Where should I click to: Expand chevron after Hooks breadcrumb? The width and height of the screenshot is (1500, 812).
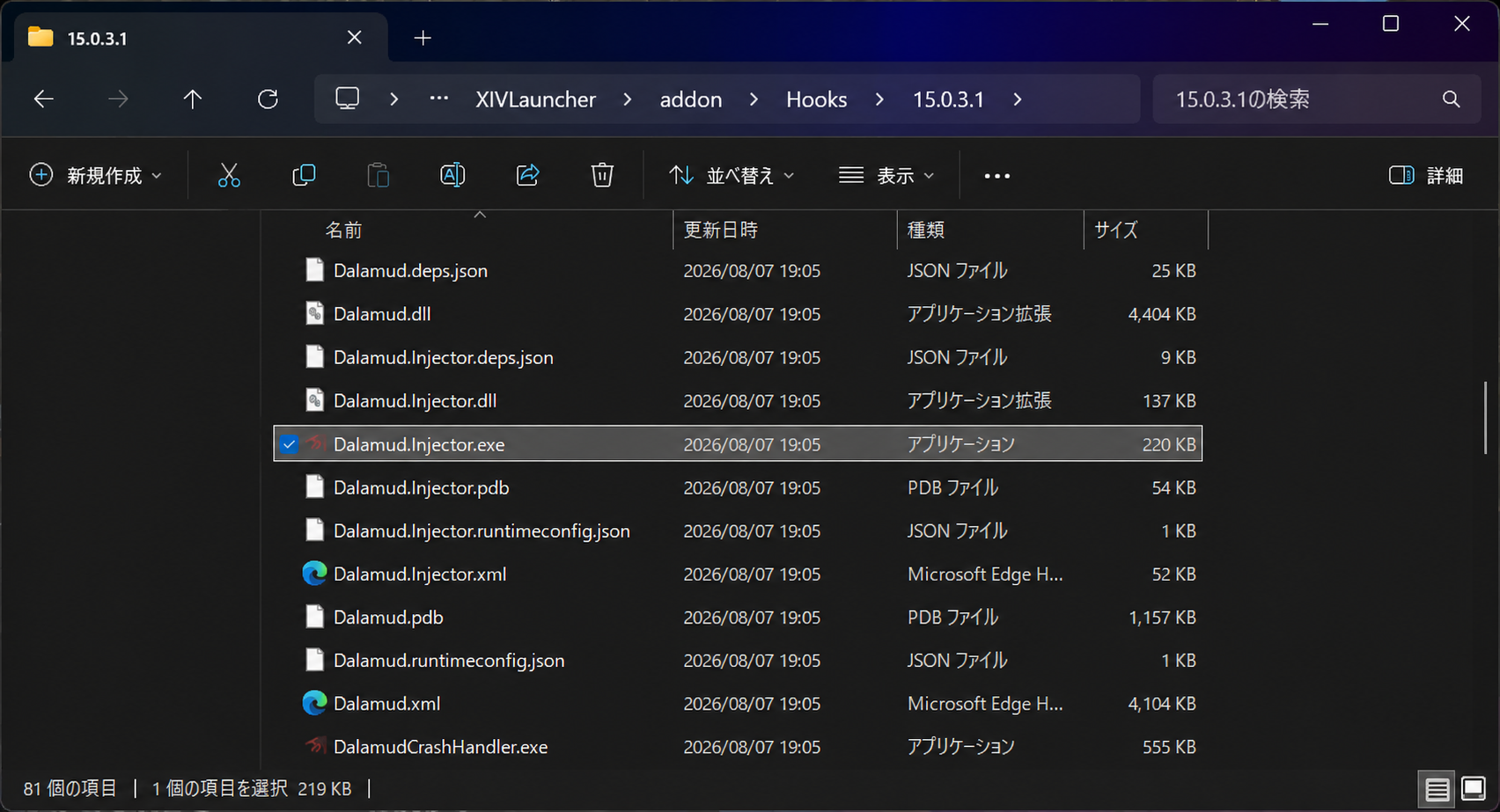coord(879,99)
